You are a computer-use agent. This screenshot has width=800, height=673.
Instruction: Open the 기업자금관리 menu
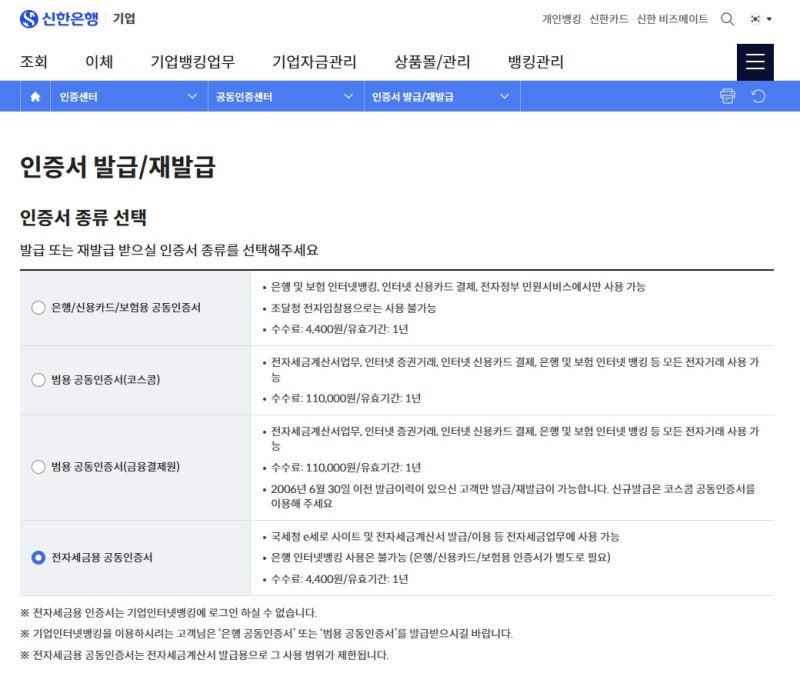pyautogui.click(x=314, y=62)
